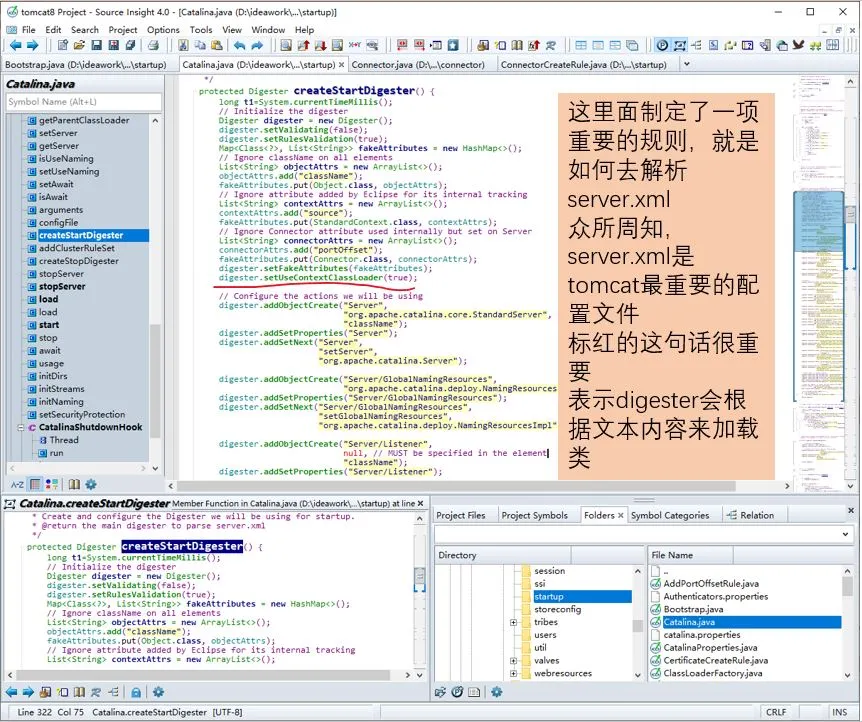Close the context window panel
The image size is (862, 722).
[421, 503]
